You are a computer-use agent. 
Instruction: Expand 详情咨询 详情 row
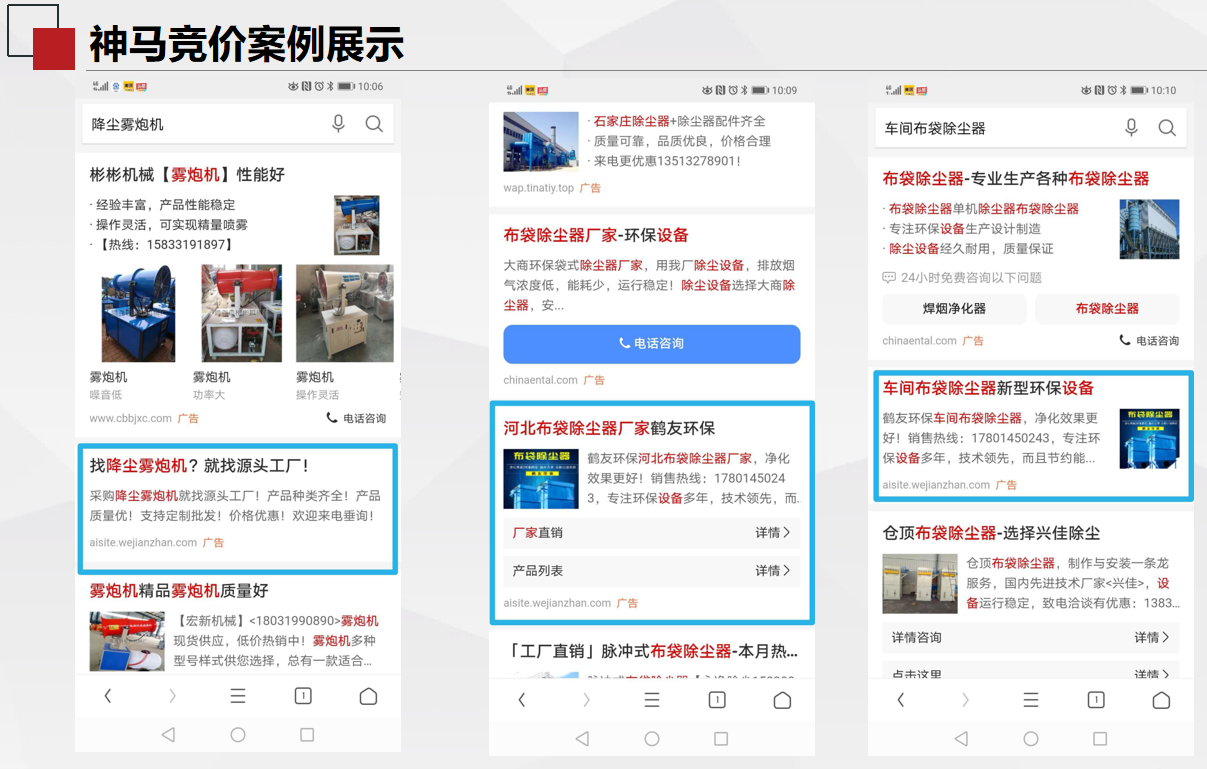pyautogui.click(x=1031, y=638)
